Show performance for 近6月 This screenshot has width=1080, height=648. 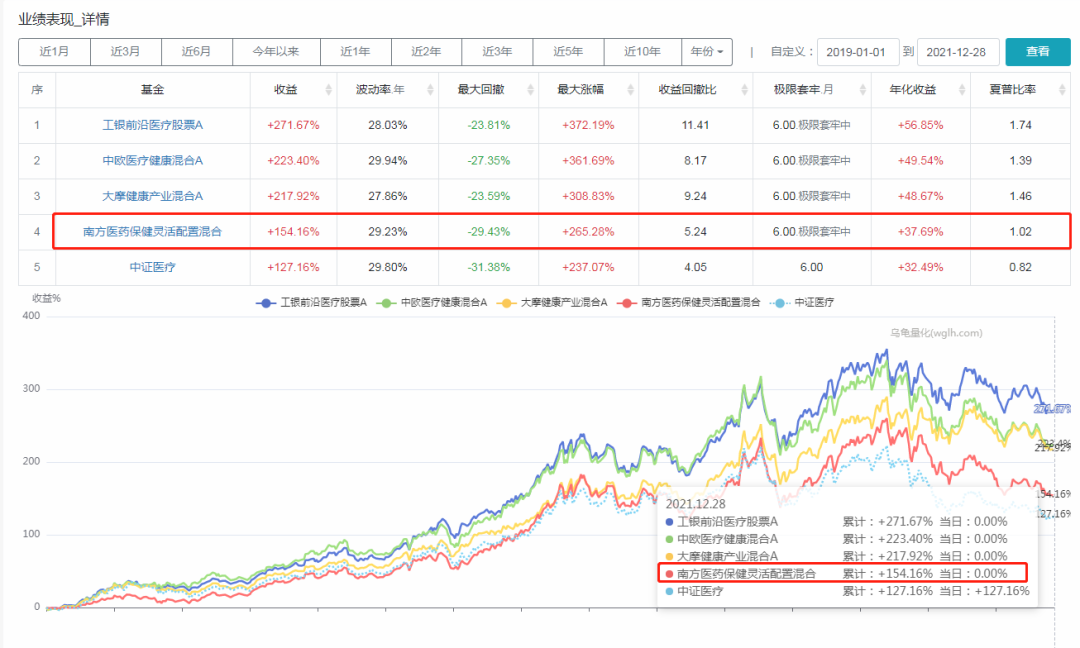[196, 52]
